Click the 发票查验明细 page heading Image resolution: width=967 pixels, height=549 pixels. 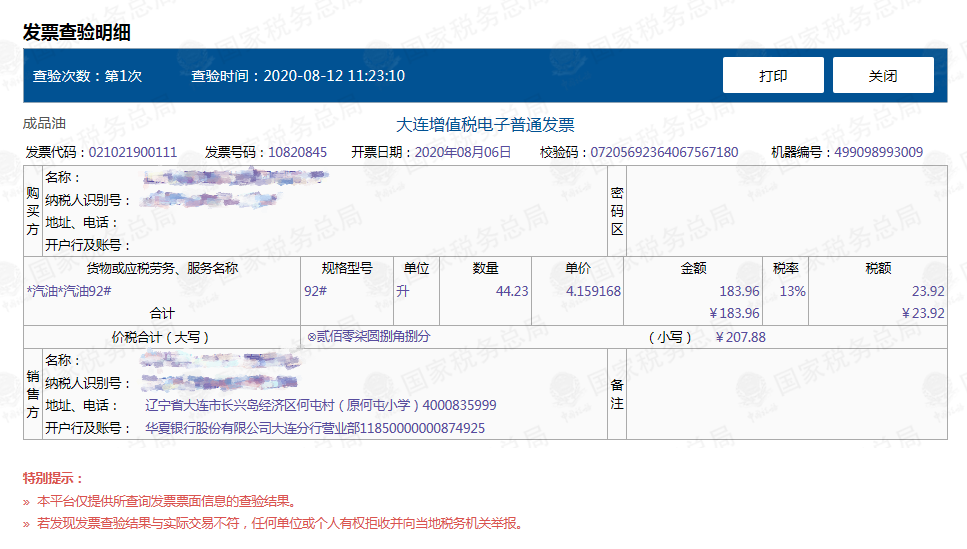click(x=77, y=32)
